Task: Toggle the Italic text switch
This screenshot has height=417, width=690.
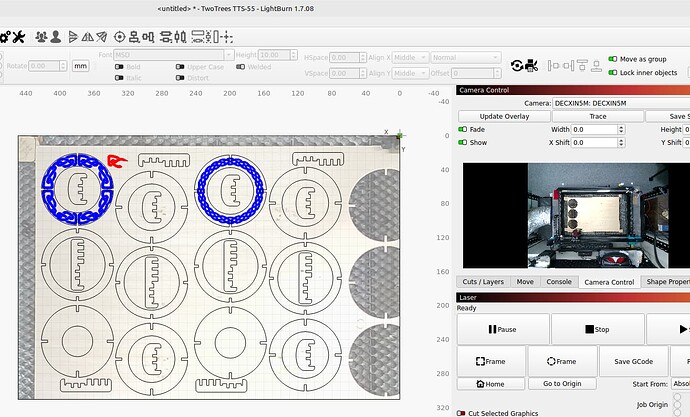Action: tap(119, 78)
